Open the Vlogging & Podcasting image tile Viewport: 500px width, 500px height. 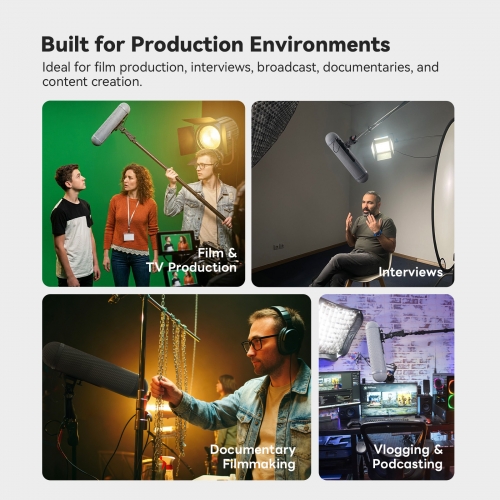386,387
